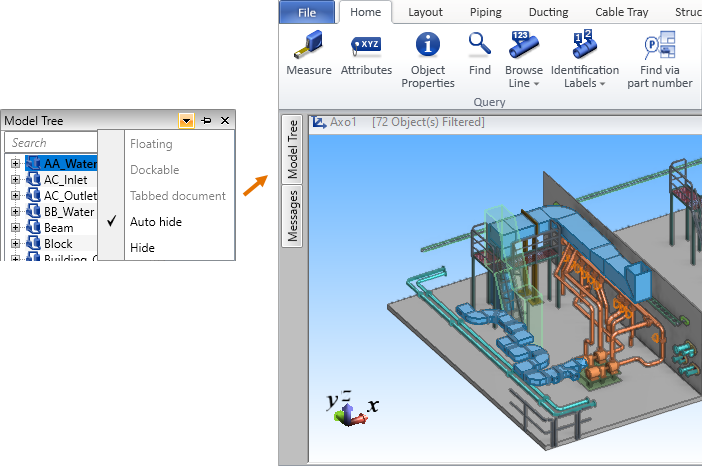Select the Measure tool icon
This screenshot has width=702, height=466.
(x=308, y=45)
